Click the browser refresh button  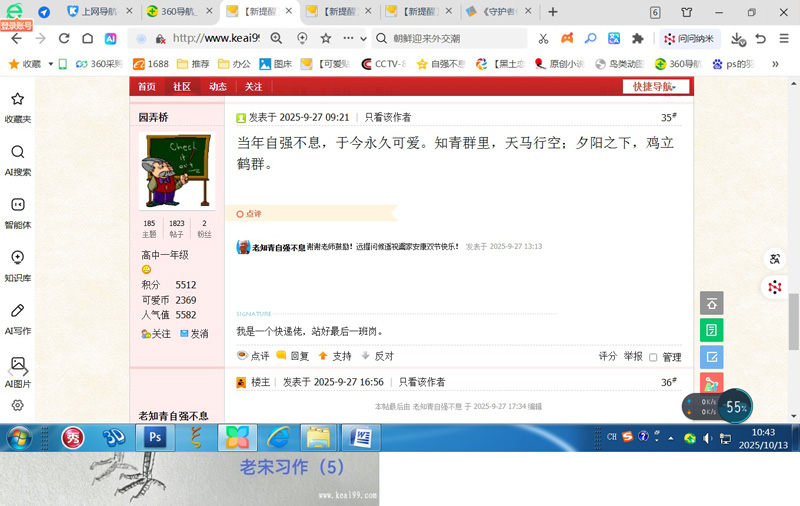pyautogui.click(x=64, y=38)
